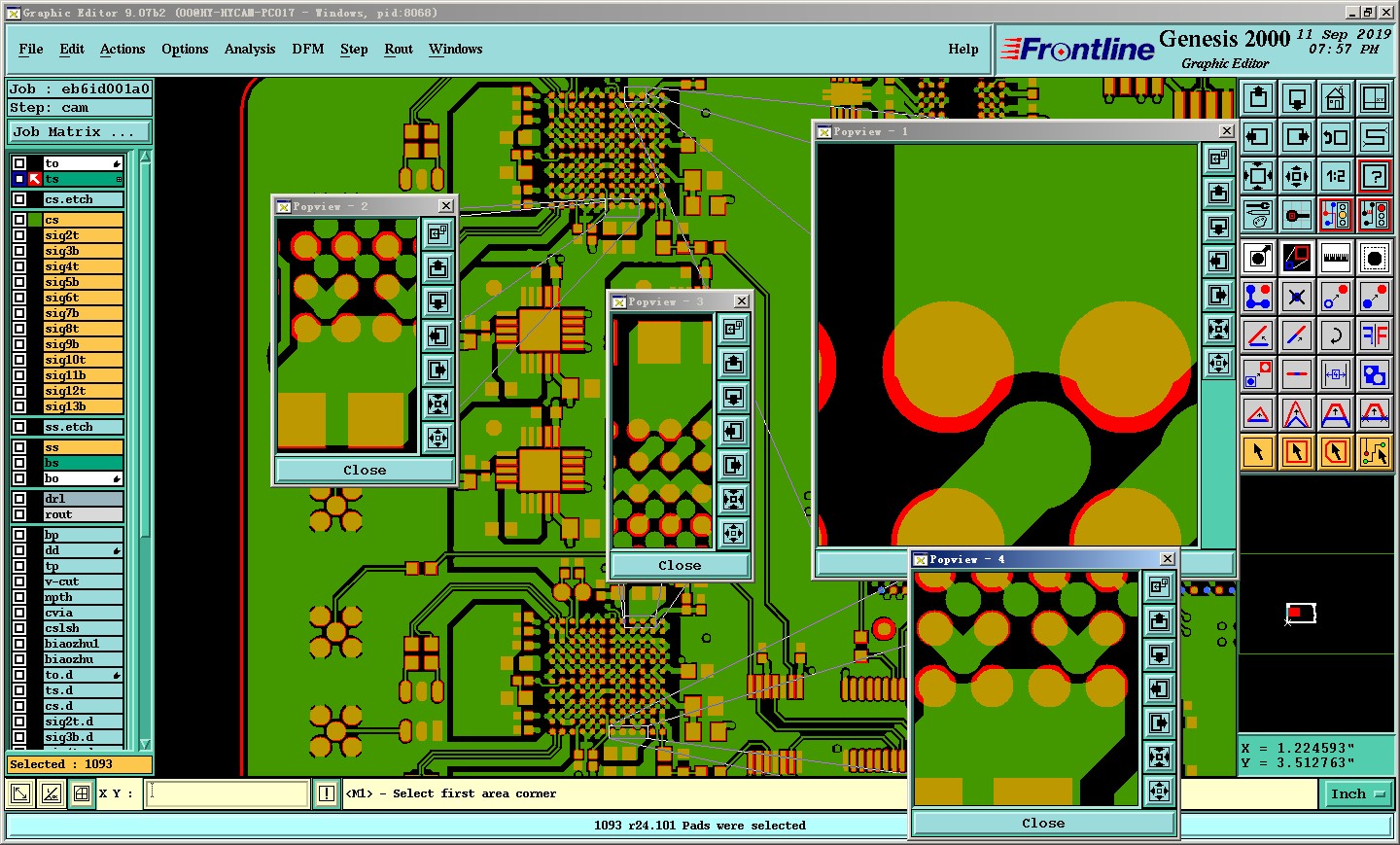The image size is (1400, 845).
Task: Toggle the 'ss.etch' layer display checkbox
Action: pos(19,427)
